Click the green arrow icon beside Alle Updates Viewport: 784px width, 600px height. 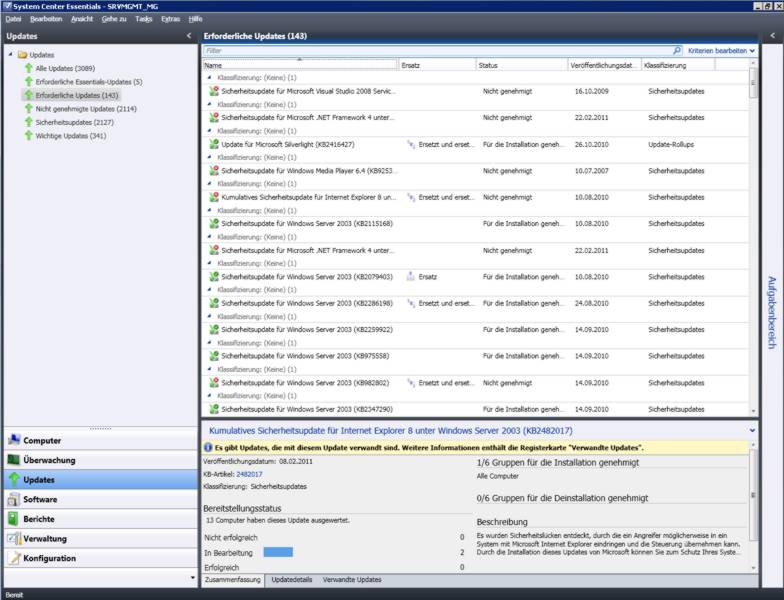(x=29, y=68)
